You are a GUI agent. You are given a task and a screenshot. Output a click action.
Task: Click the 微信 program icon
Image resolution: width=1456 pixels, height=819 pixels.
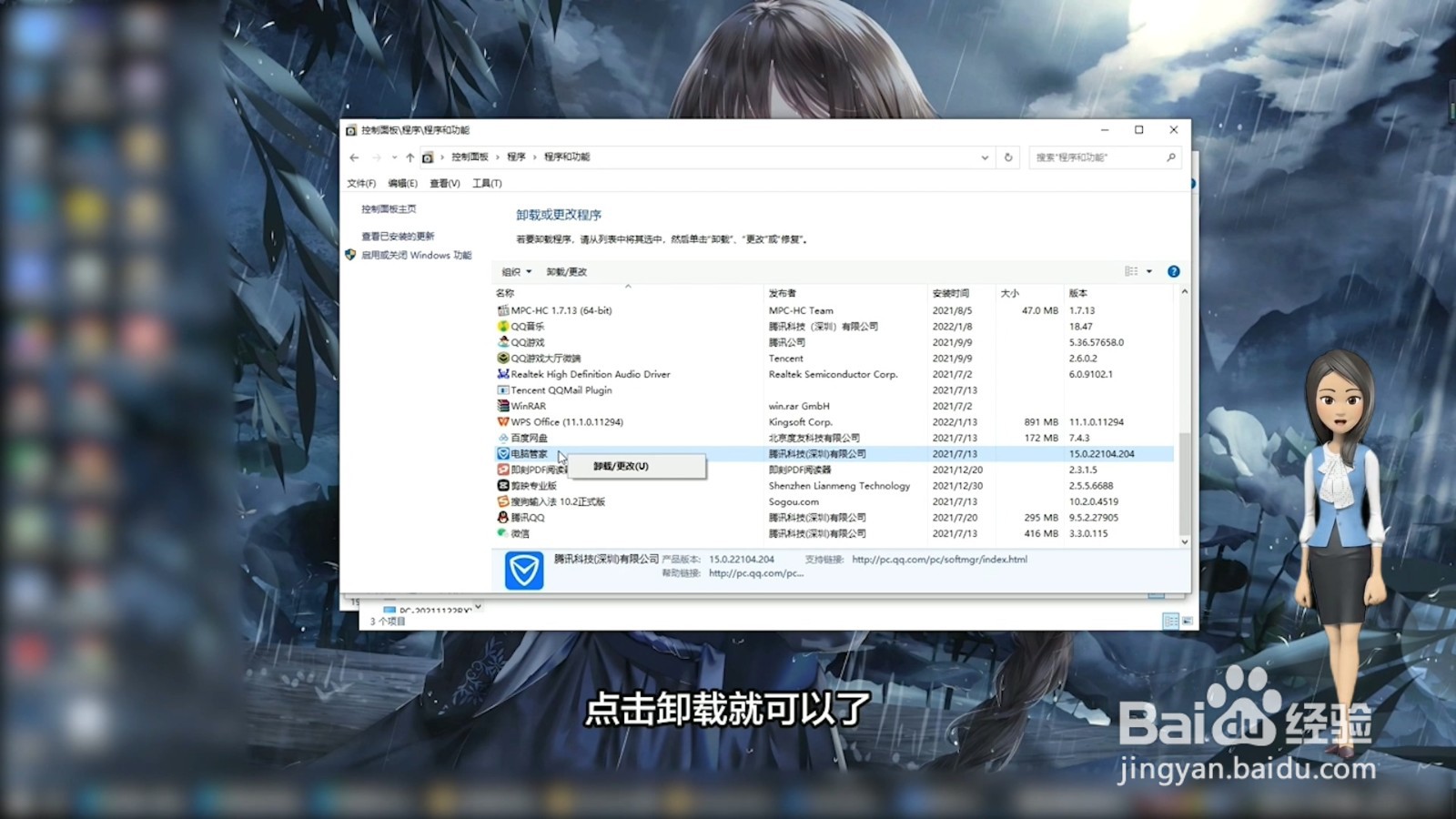[x=502, y=533]
